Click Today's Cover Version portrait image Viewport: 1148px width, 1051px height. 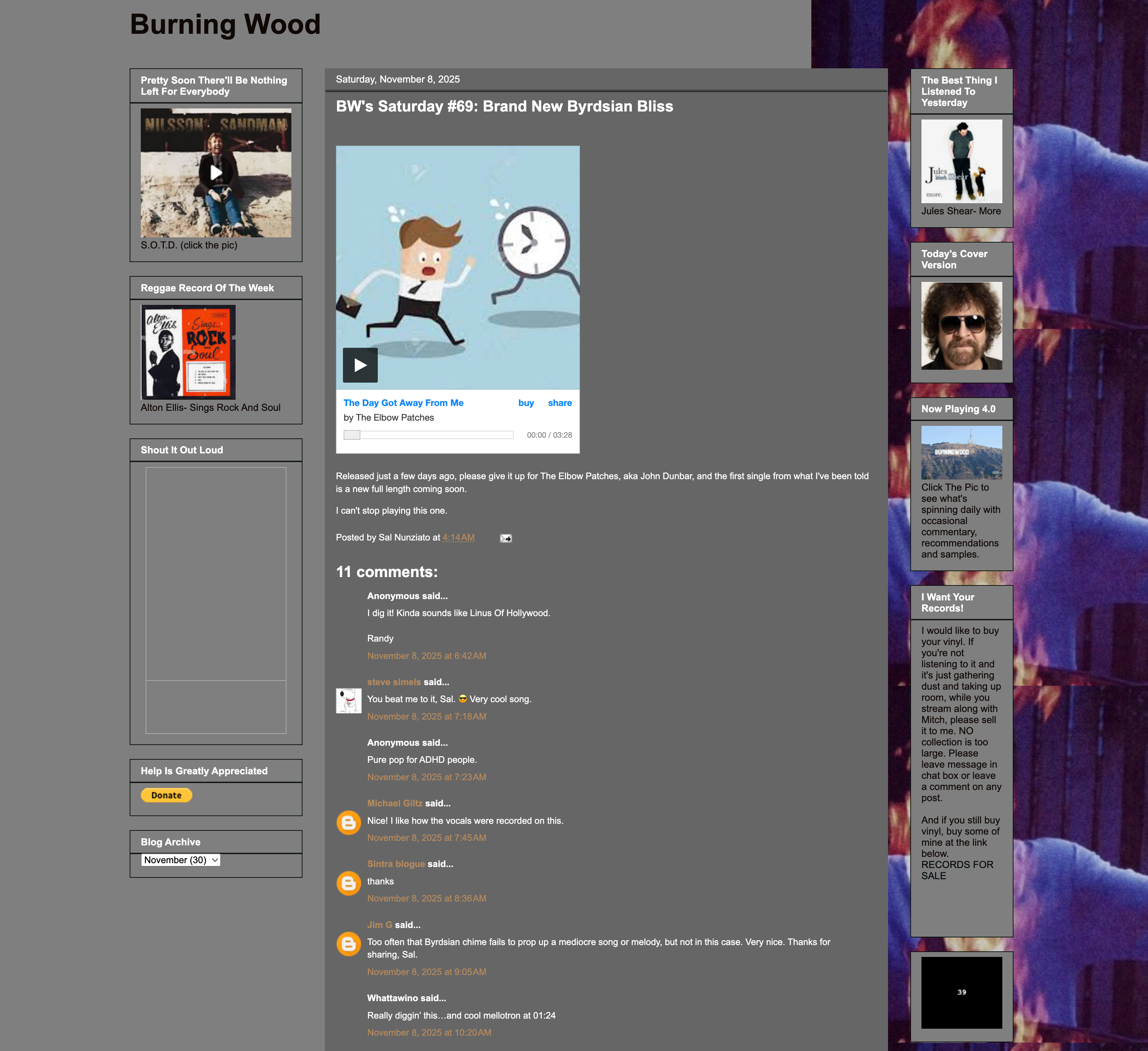[x=961, y=326]
